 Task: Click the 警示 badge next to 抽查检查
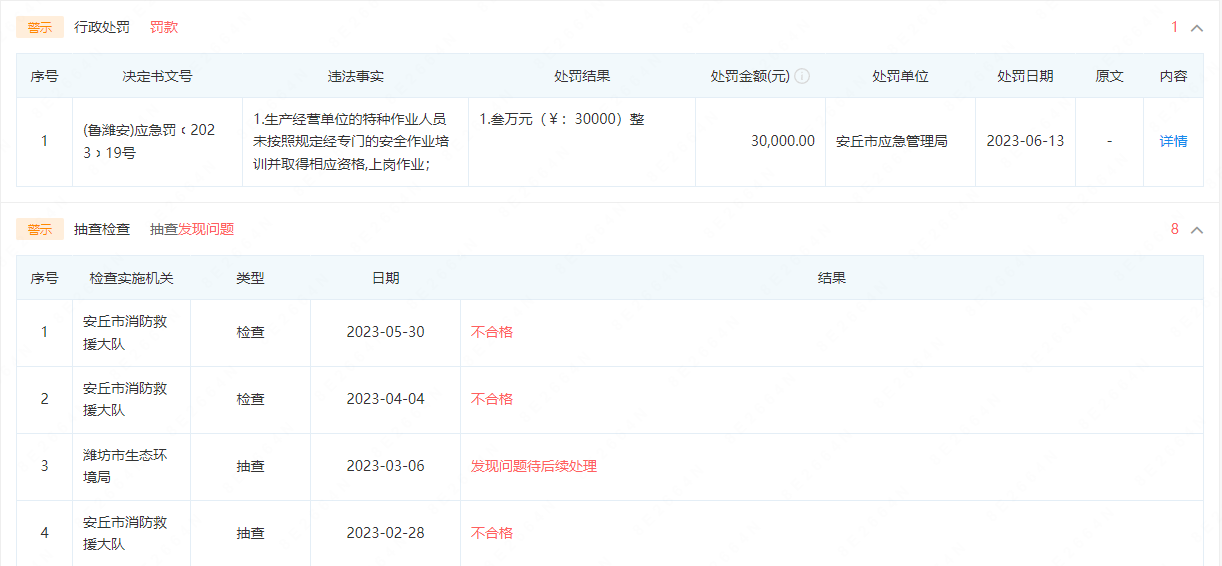40,229
